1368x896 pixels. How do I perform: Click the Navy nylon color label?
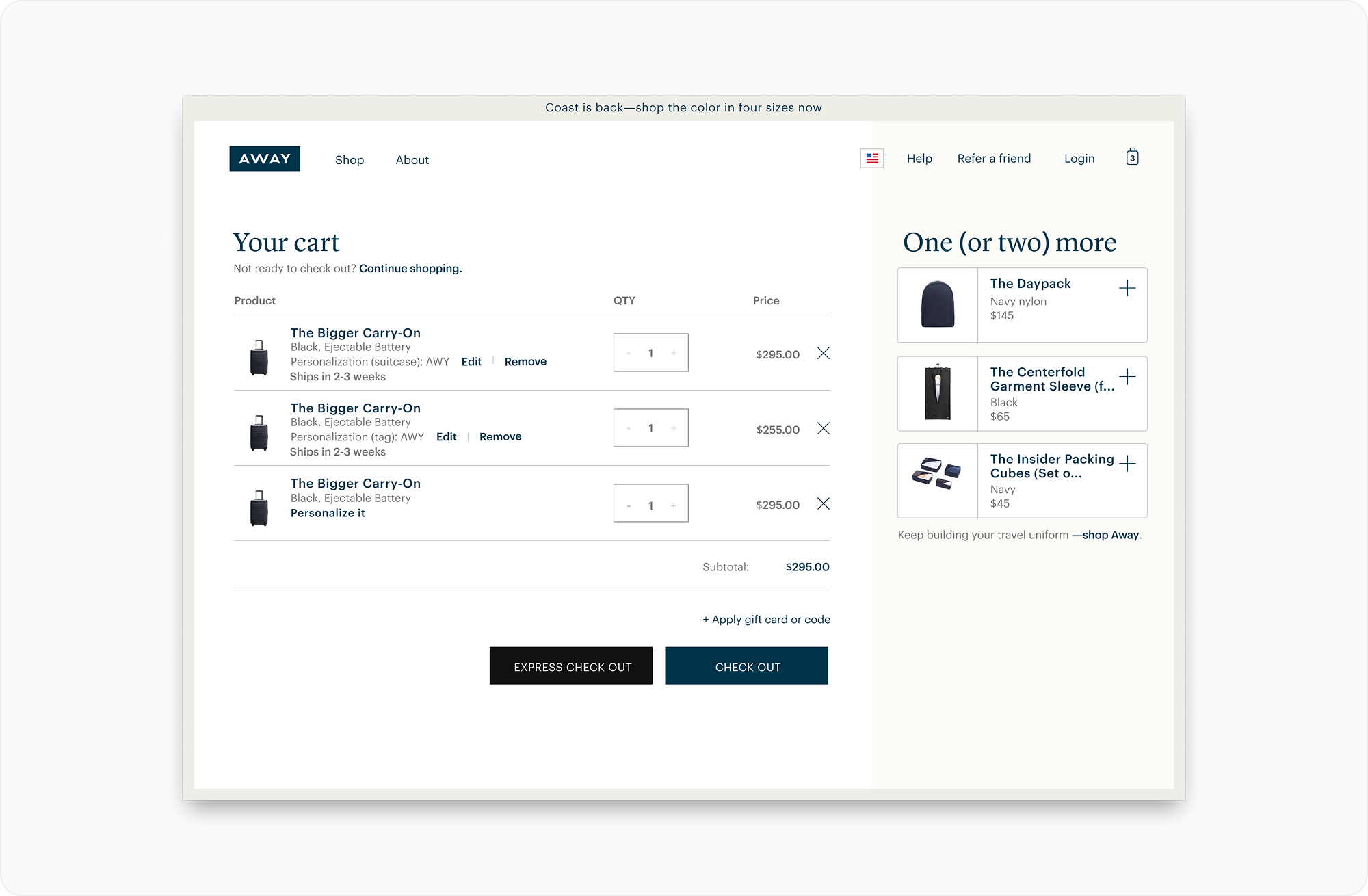1018,301
